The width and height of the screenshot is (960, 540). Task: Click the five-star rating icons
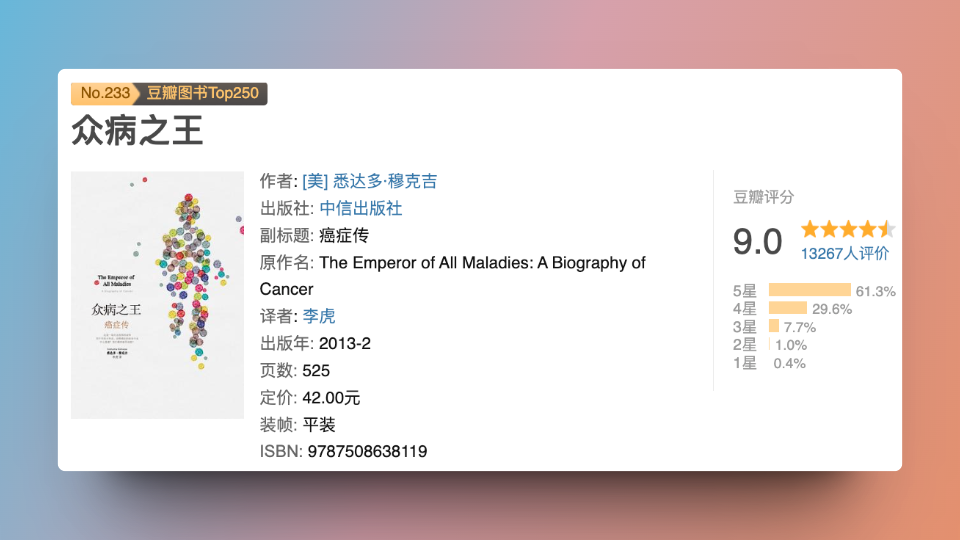846,229
